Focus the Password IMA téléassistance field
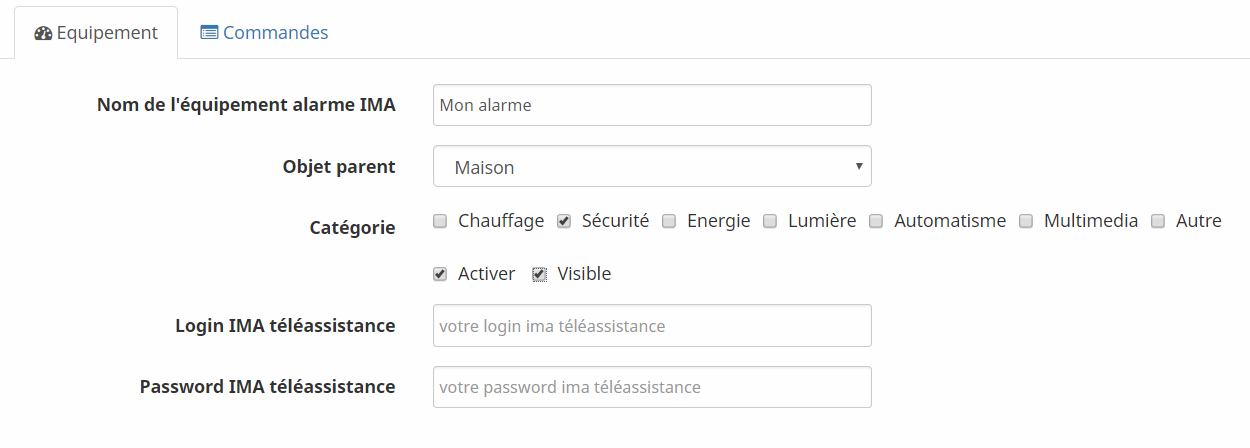The width and height of the screenshot is (1250, 448). pos(652,387)
